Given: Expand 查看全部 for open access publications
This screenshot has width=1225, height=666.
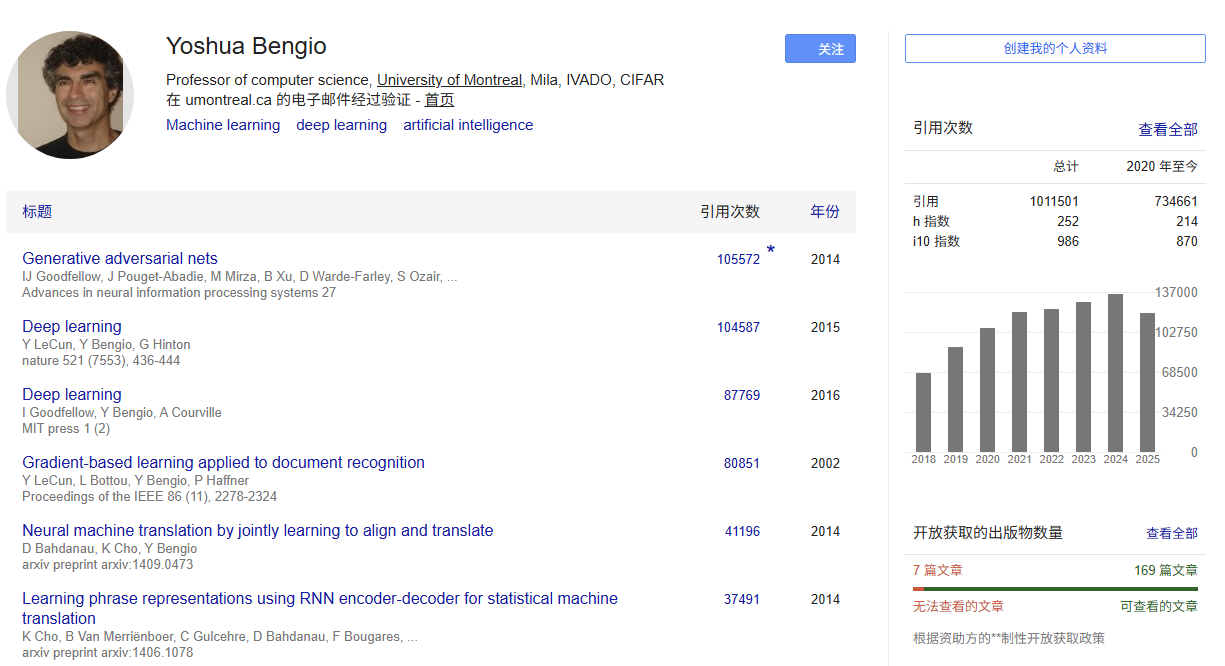Looking at the screenshot, I should point(1171,534).
